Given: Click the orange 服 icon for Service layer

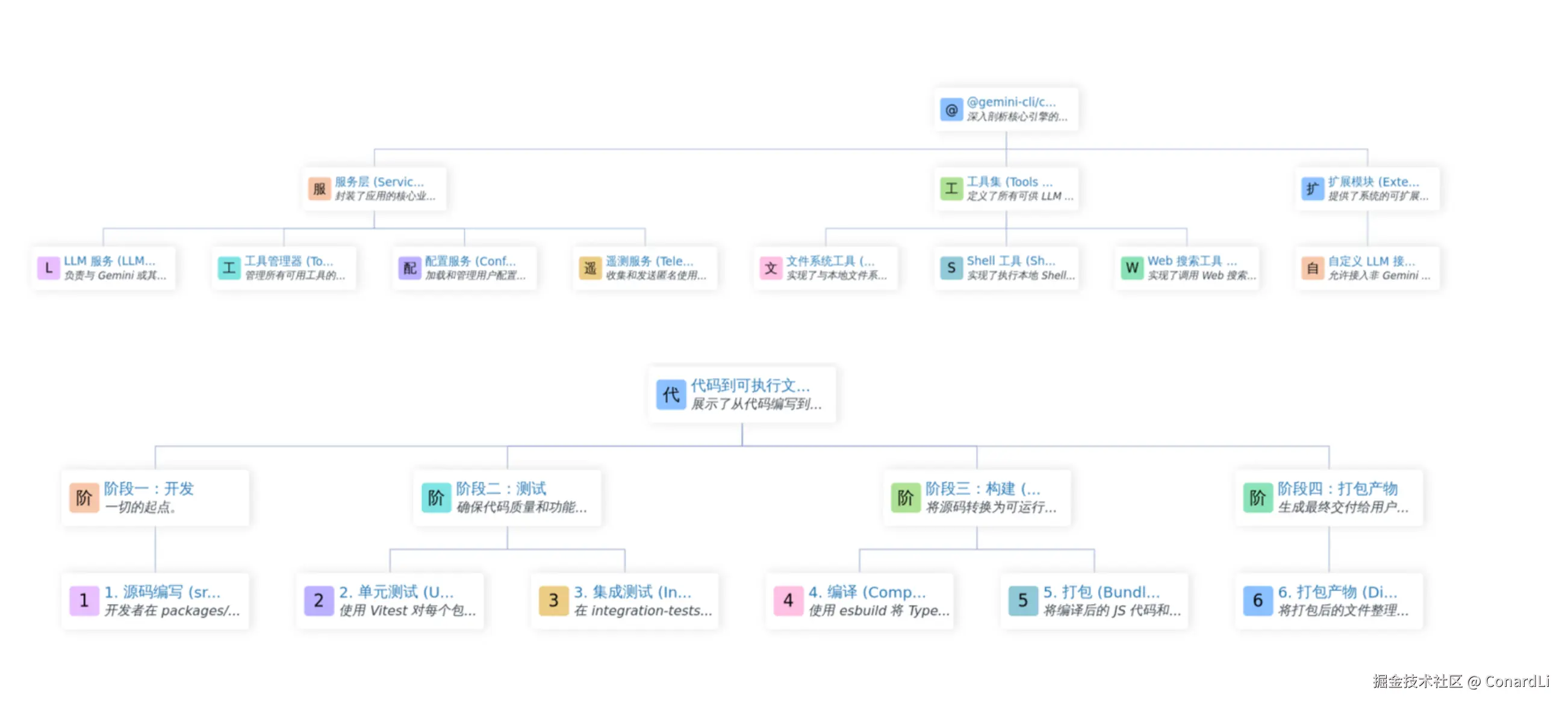Looking at the screenshot, I should [319, 188].
